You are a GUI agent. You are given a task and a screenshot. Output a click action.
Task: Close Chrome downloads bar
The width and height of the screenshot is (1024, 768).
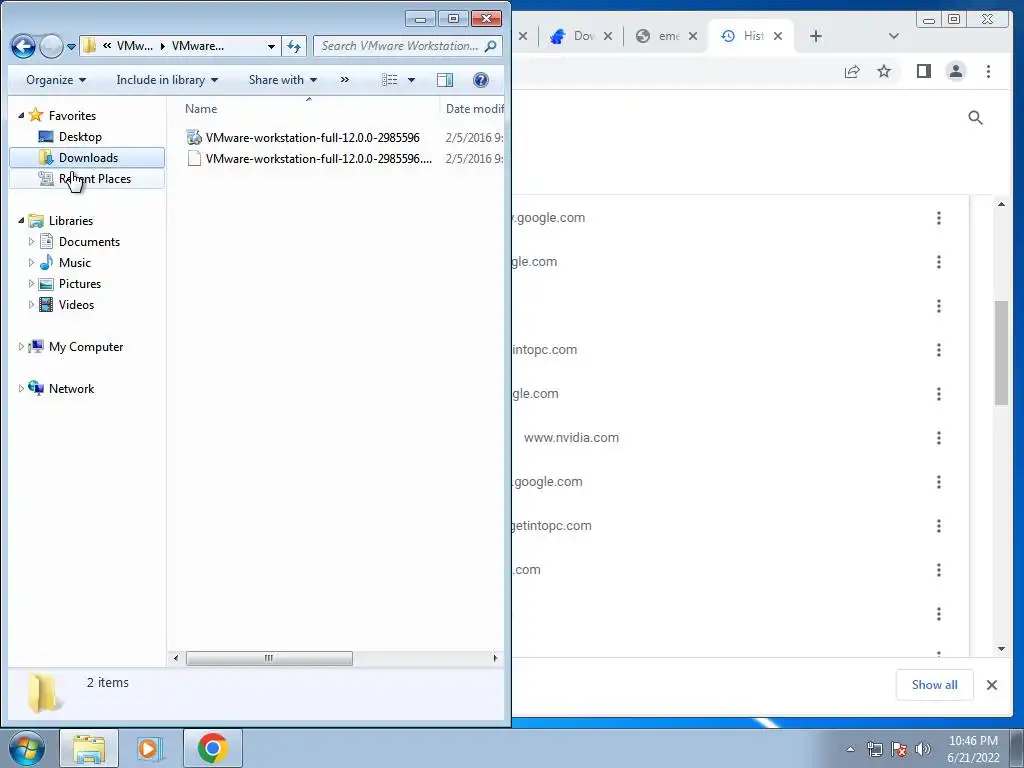pyautogui.click(x=992, y=685)
